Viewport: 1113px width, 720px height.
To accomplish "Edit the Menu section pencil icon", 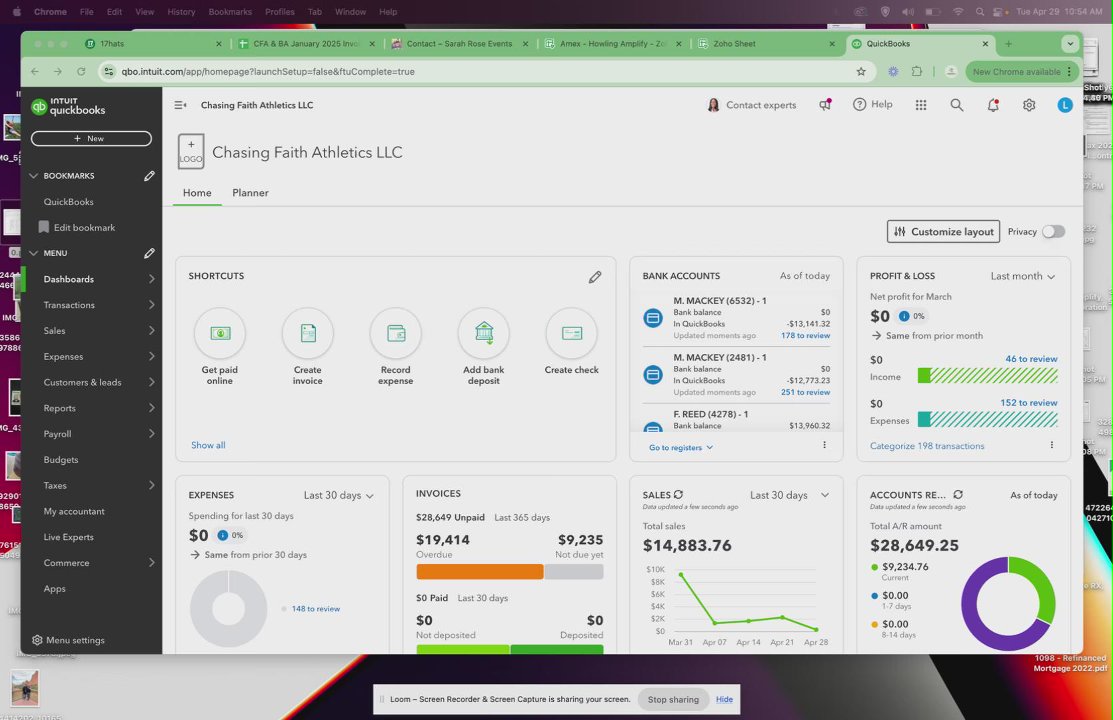I will (149, 253).
